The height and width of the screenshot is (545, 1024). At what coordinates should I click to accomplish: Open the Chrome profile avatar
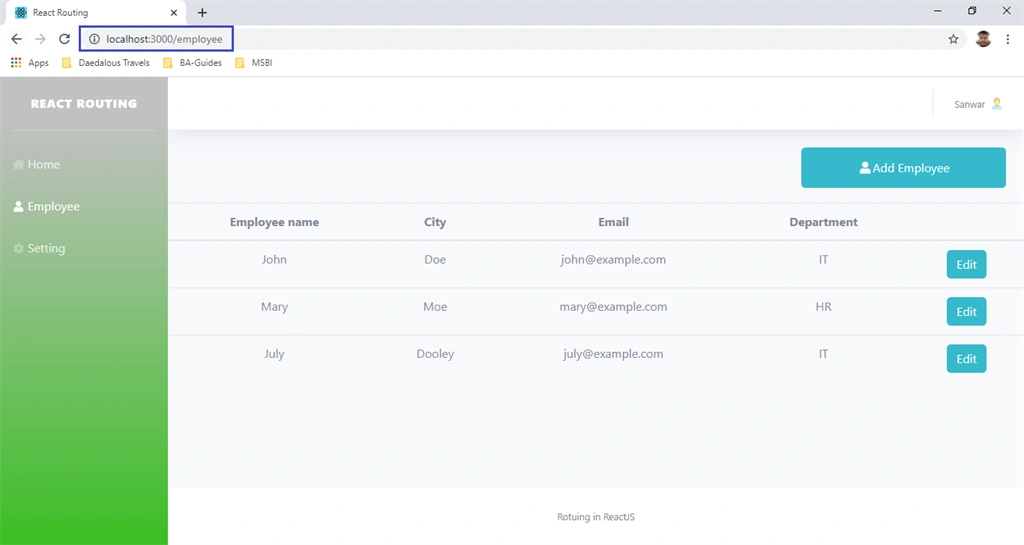click(984, 39)
